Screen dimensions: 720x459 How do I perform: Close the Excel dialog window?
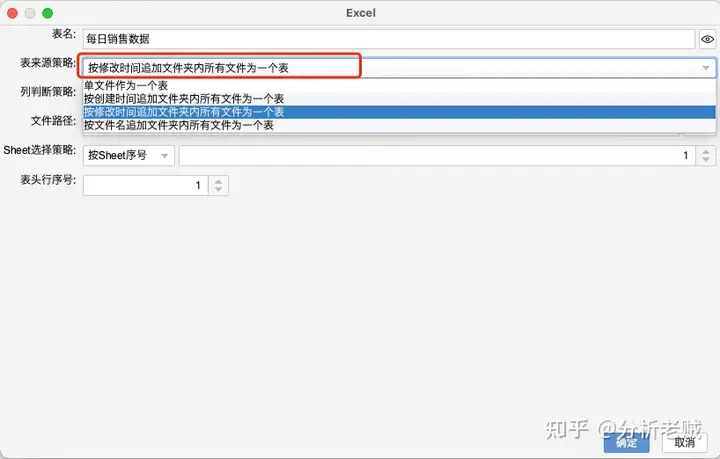click(x=13, y=13)
